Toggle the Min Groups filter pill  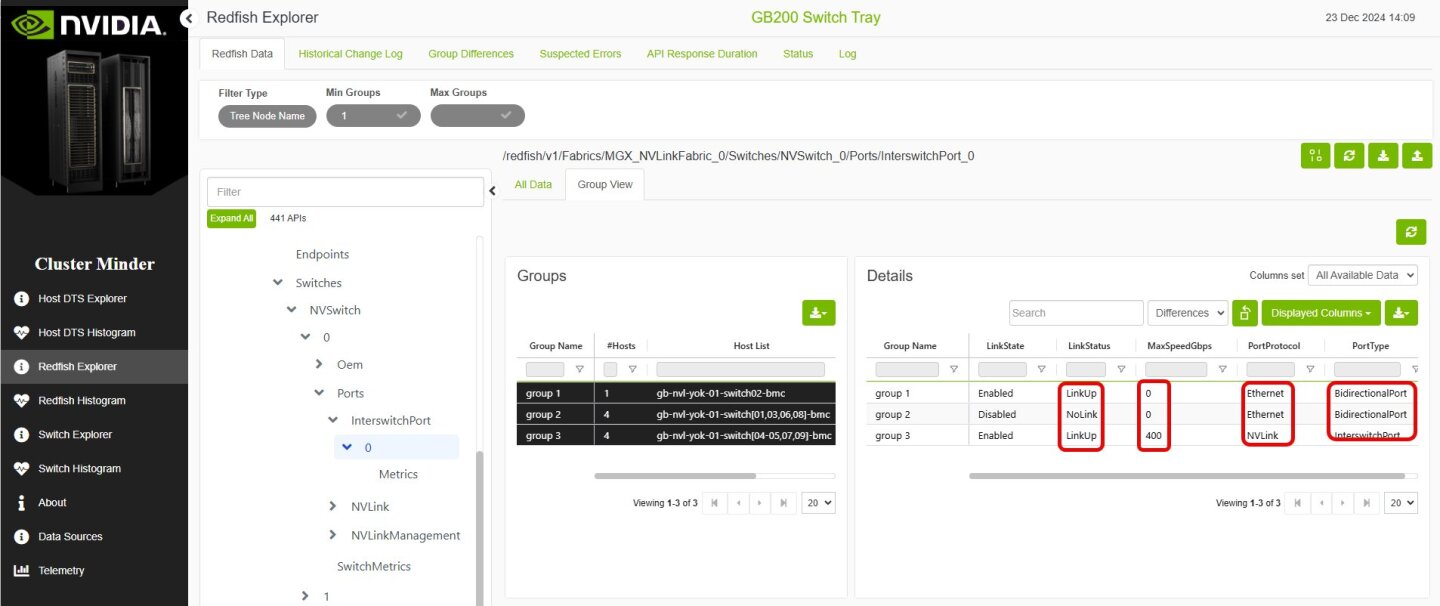pos(373,116)
